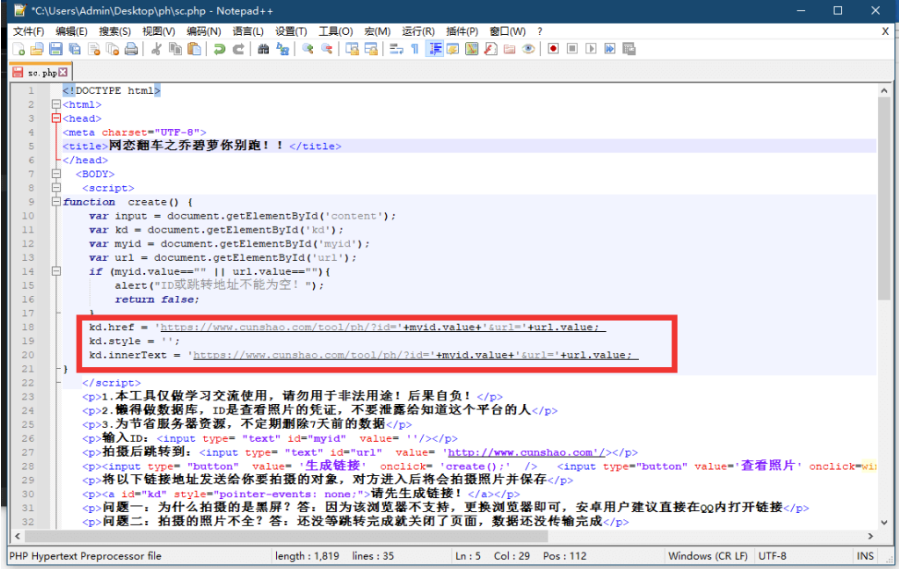Screen dimensions: 899x569
Task: Click the Zoom In toolbar icon
Action: 307,49
